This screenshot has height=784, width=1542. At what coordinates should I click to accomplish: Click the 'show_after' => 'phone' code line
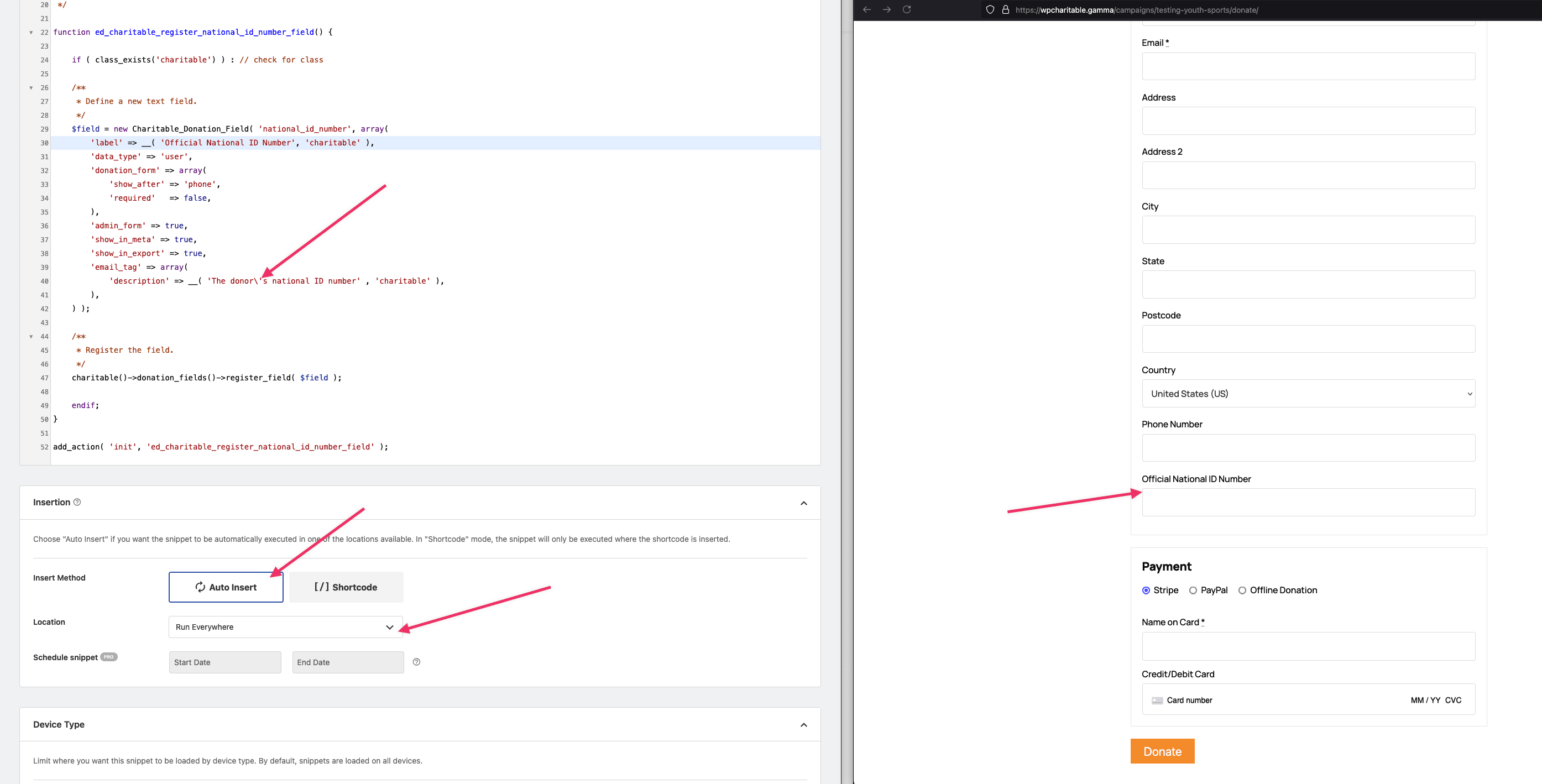point(165,184)
